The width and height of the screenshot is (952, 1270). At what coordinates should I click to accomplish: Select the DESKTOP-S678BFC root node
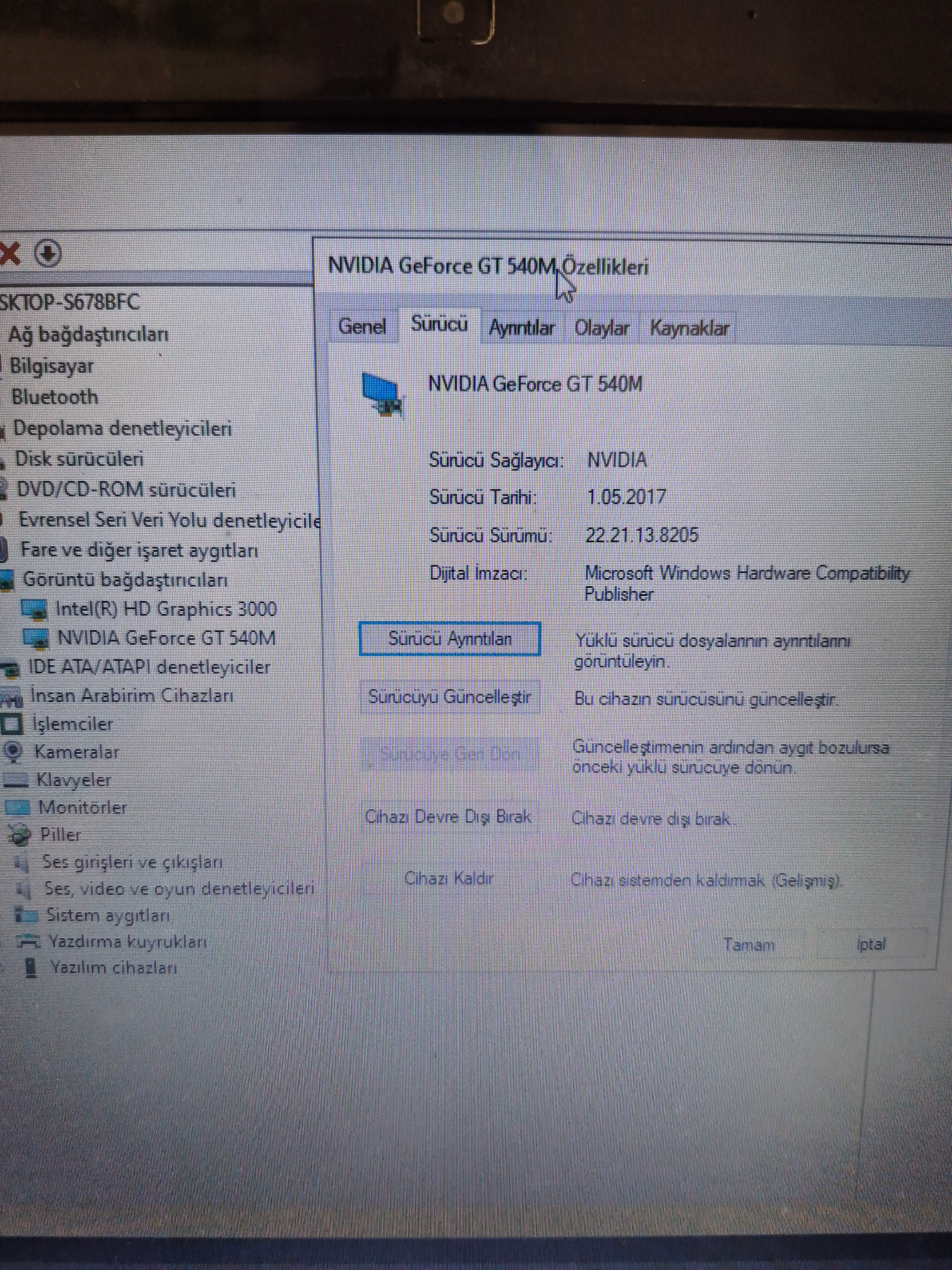pos(69,302)
